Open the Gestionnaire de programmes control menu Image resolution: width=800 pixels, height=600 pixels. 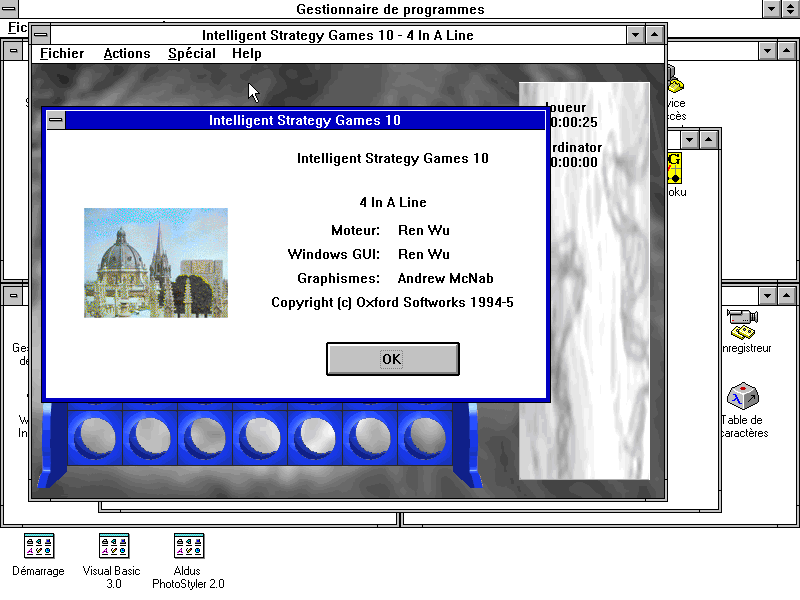point(9,9)
